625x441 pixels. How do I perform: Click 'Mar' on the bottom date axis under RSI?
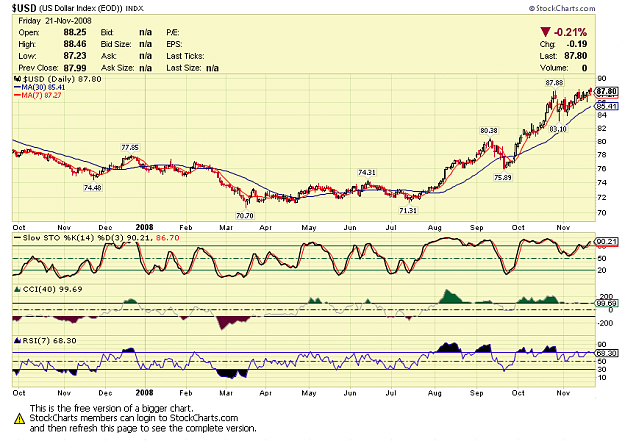pyautogui.click(x=226, y=393)
